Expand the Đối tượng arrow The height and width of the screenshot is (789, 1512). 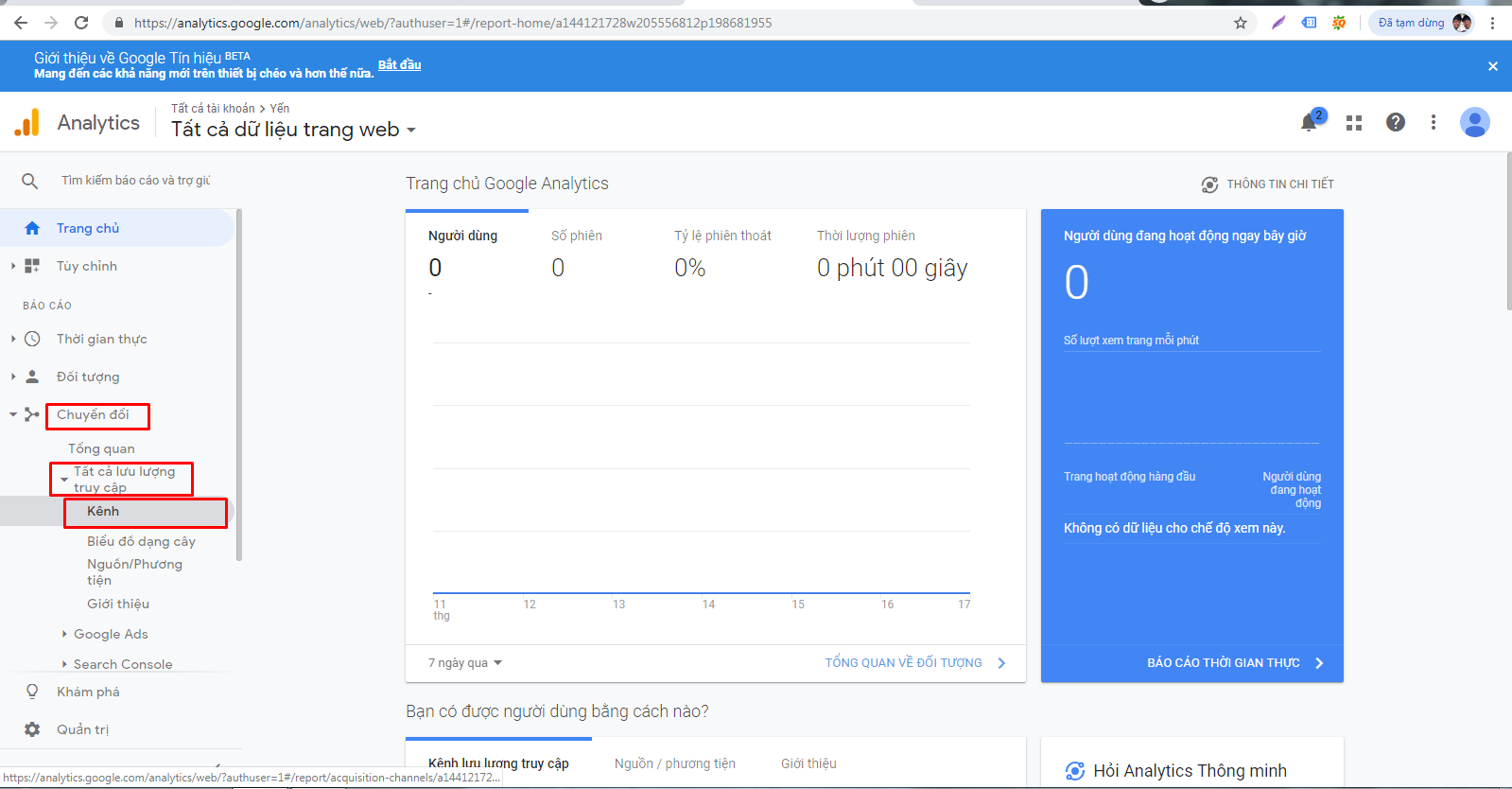[13, 377]
